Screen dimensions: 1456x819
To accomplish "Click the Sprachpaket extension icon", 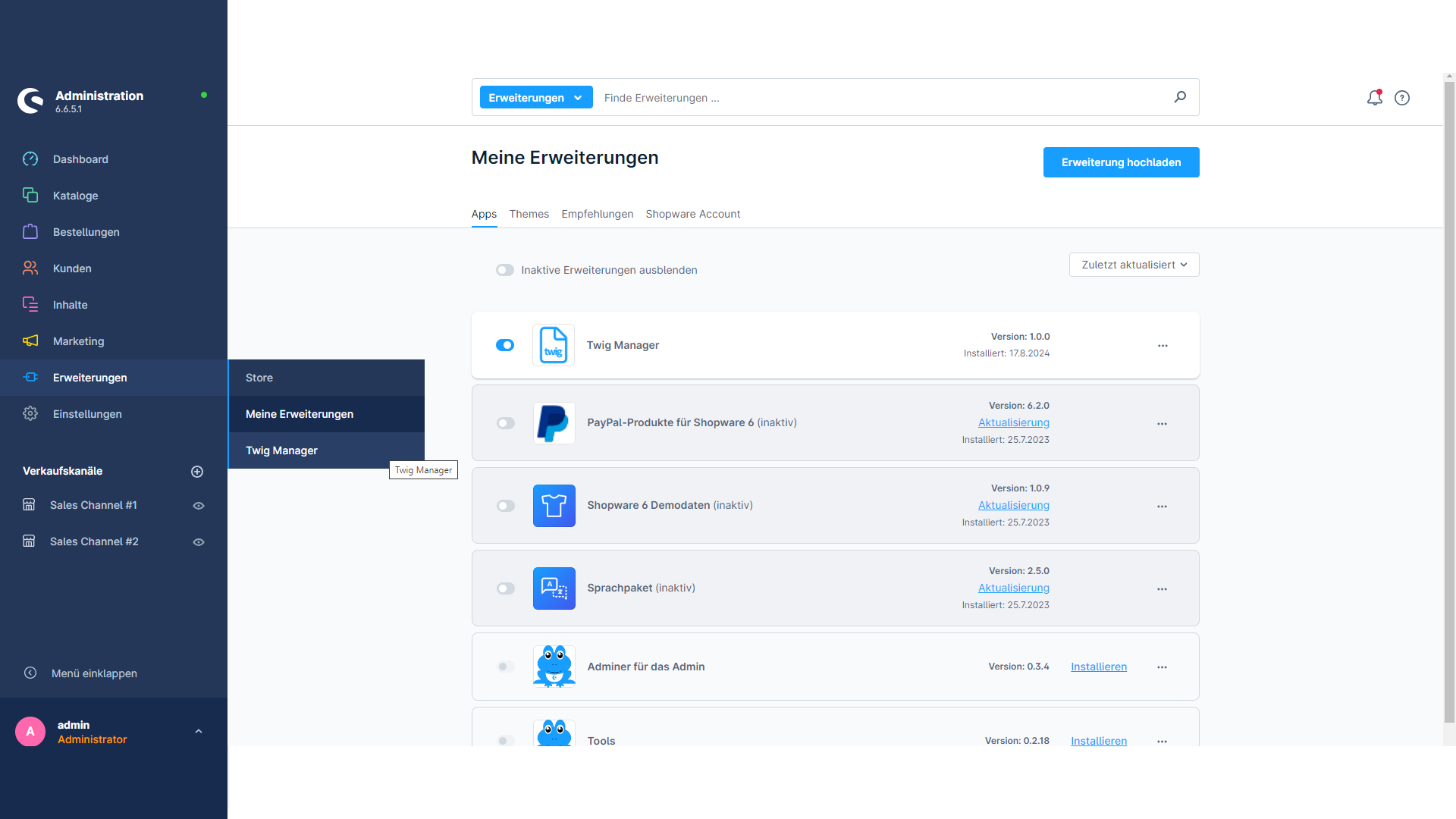I will 553,588.
